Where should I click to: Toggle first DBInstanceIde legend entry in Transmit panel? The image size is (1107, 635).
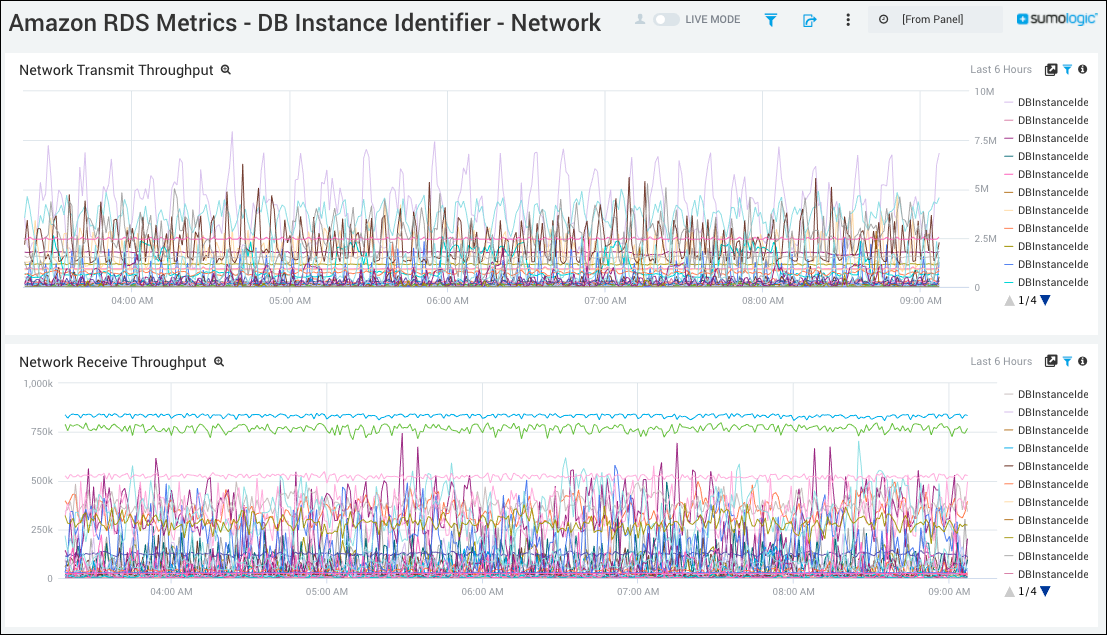1046,102
